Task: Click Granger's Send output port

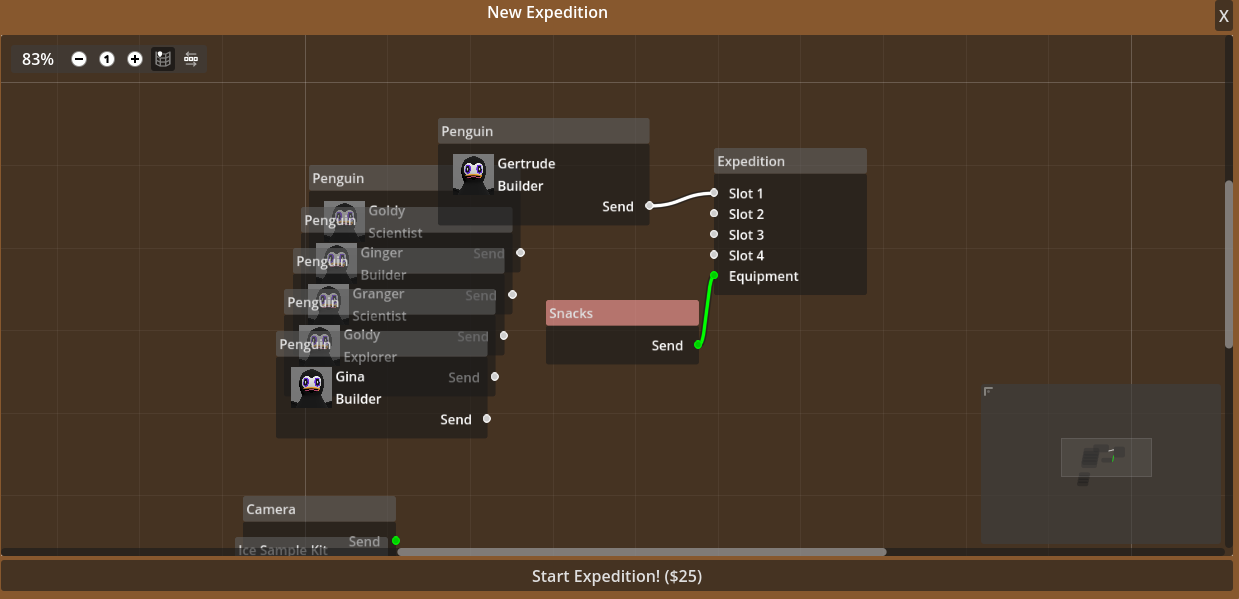Action: 504,336
